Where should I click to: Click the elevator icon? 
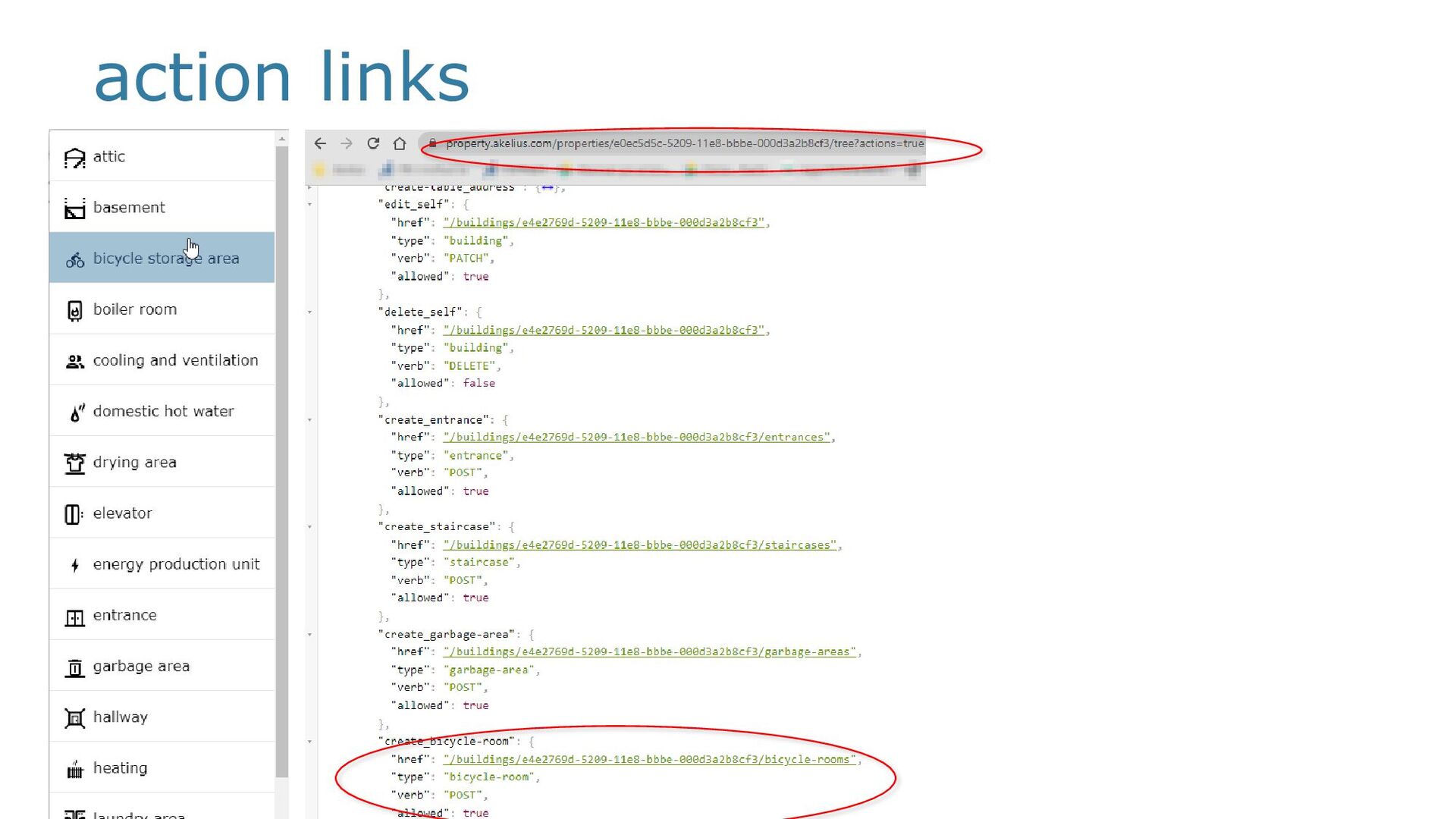pos(73,514)
